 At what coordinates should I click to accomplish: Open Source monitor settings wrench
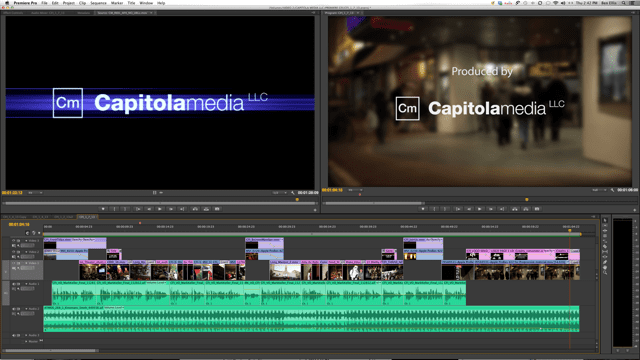click(293, 193)
